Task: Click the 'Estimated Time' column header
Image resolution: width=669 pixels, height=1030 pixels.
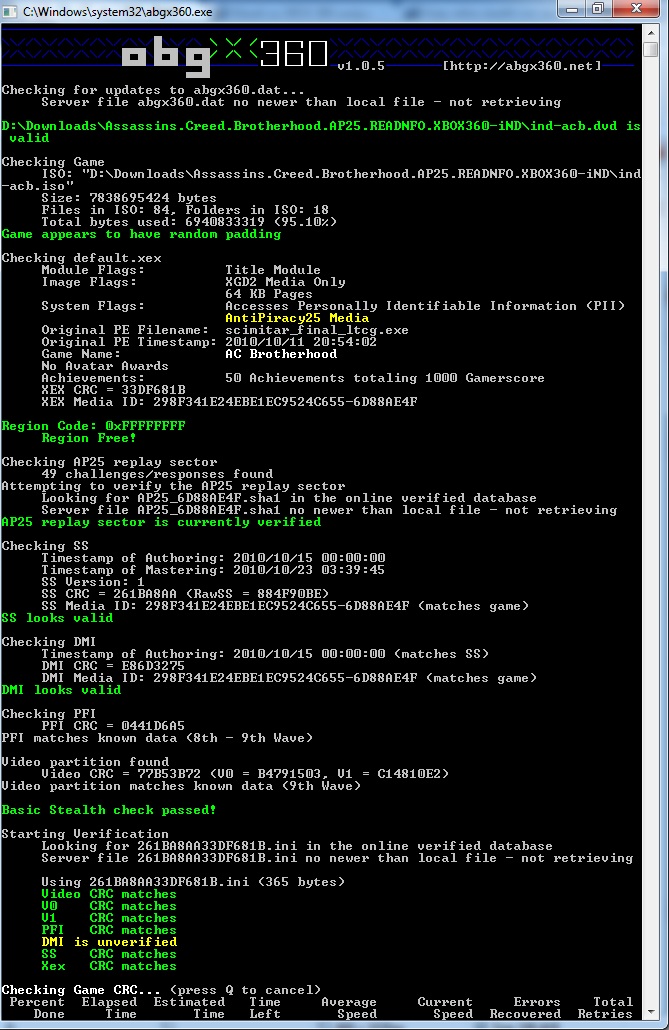Action: [x=189, y=1008]
